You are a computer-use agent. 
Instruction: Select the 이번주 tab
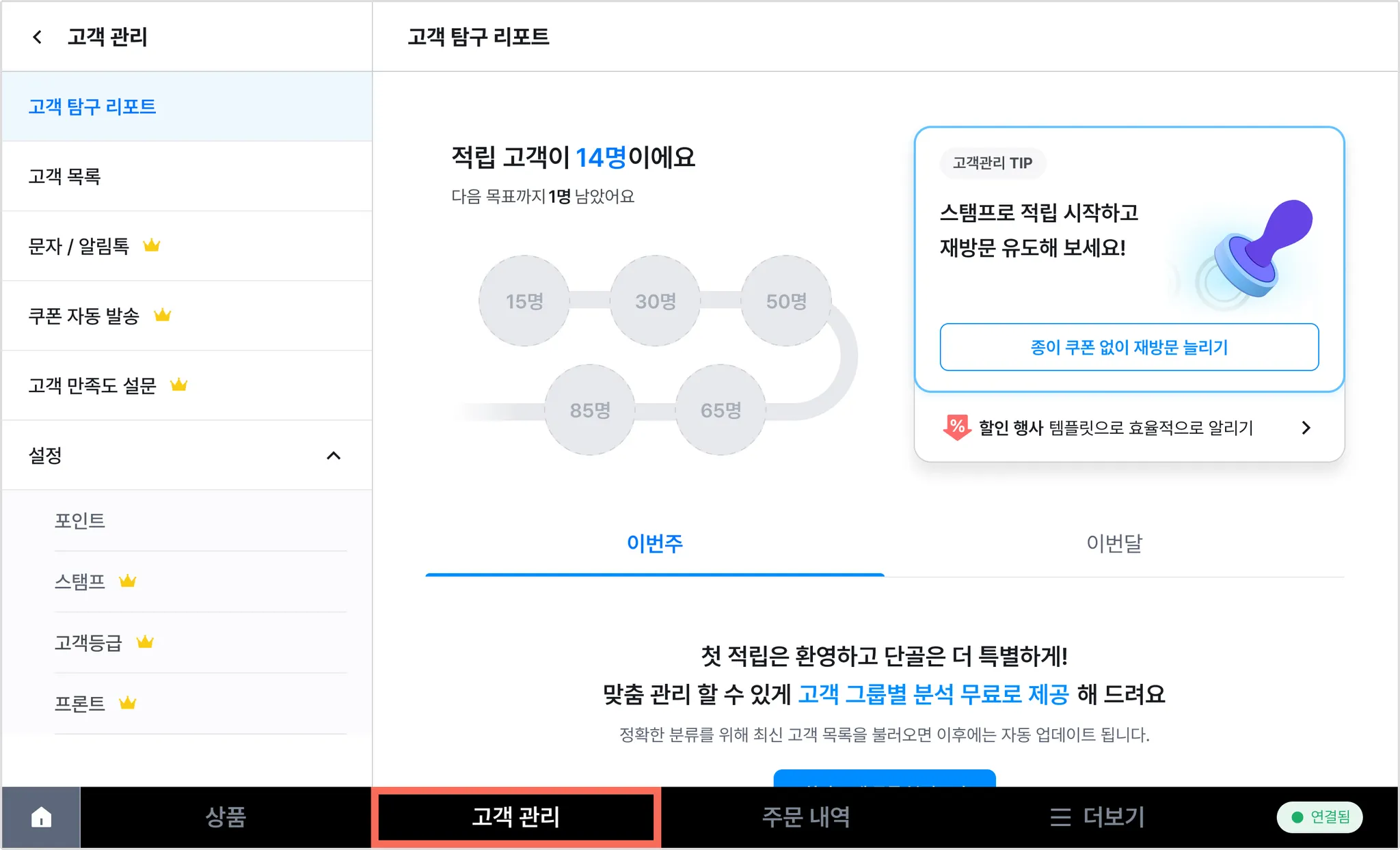pyautogui.click(x=654, y=544)
